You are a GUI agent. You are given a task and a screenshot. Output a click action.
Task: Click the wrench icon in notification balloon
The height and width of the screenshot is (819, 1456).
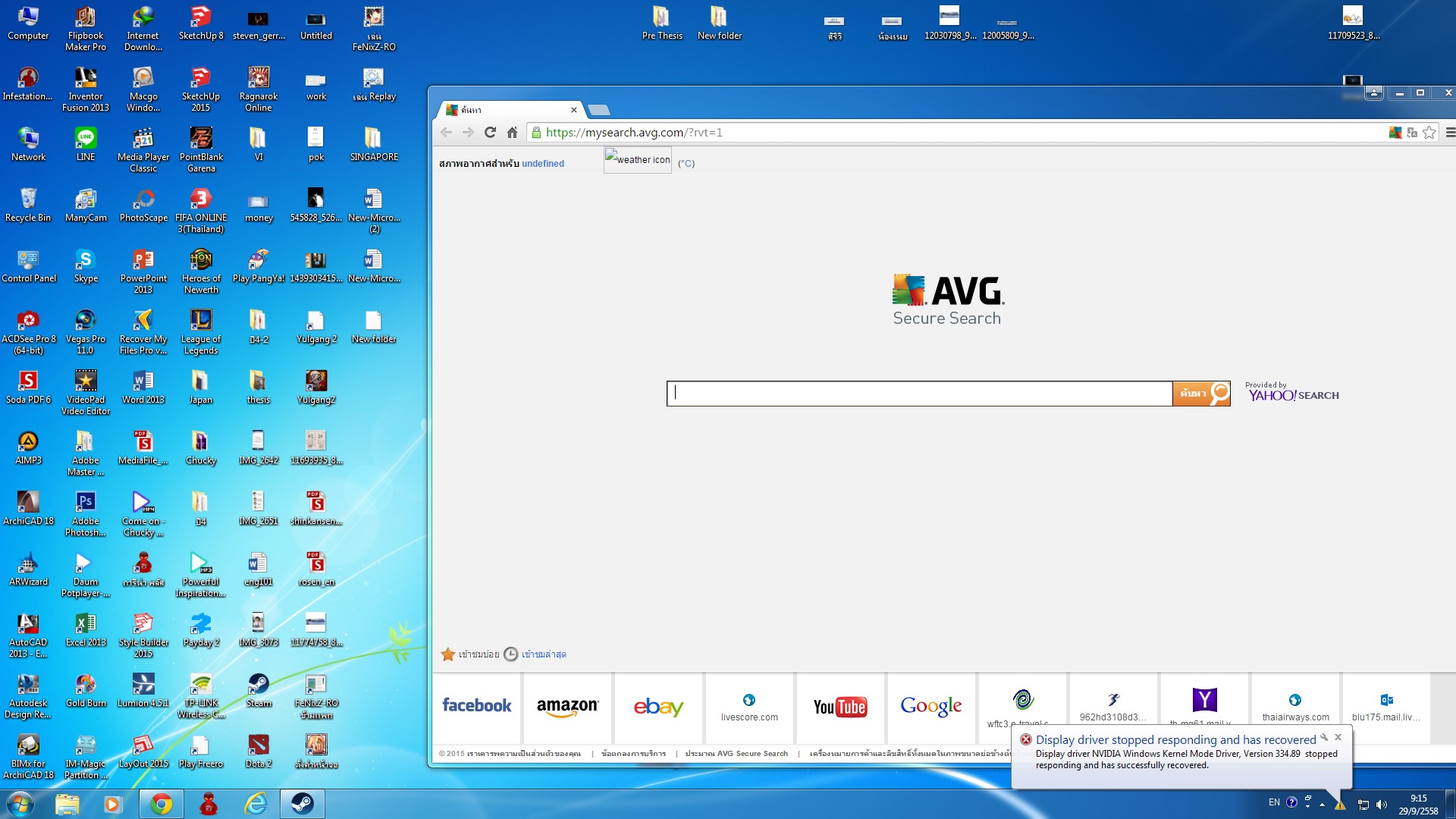point(1324,737)
